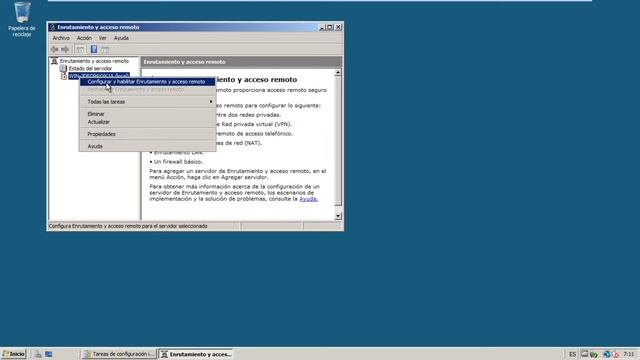Image resolution: width=640 pixels, height=360 pixels.
Task: Click the Estado del servidor icon
Action: coord(63,68)
